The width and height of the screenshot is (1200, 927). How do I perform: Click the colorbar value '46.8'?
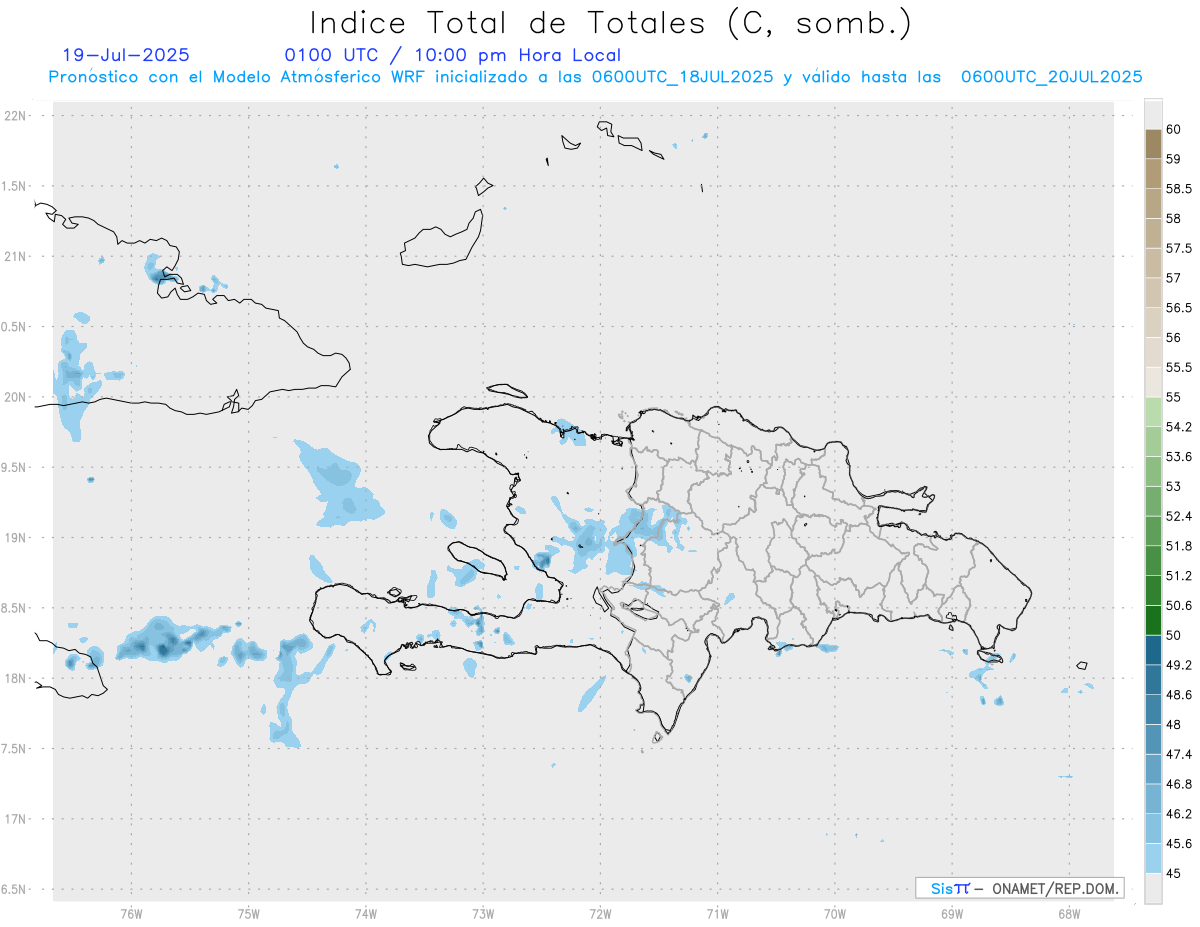[x=1178, y=784]
